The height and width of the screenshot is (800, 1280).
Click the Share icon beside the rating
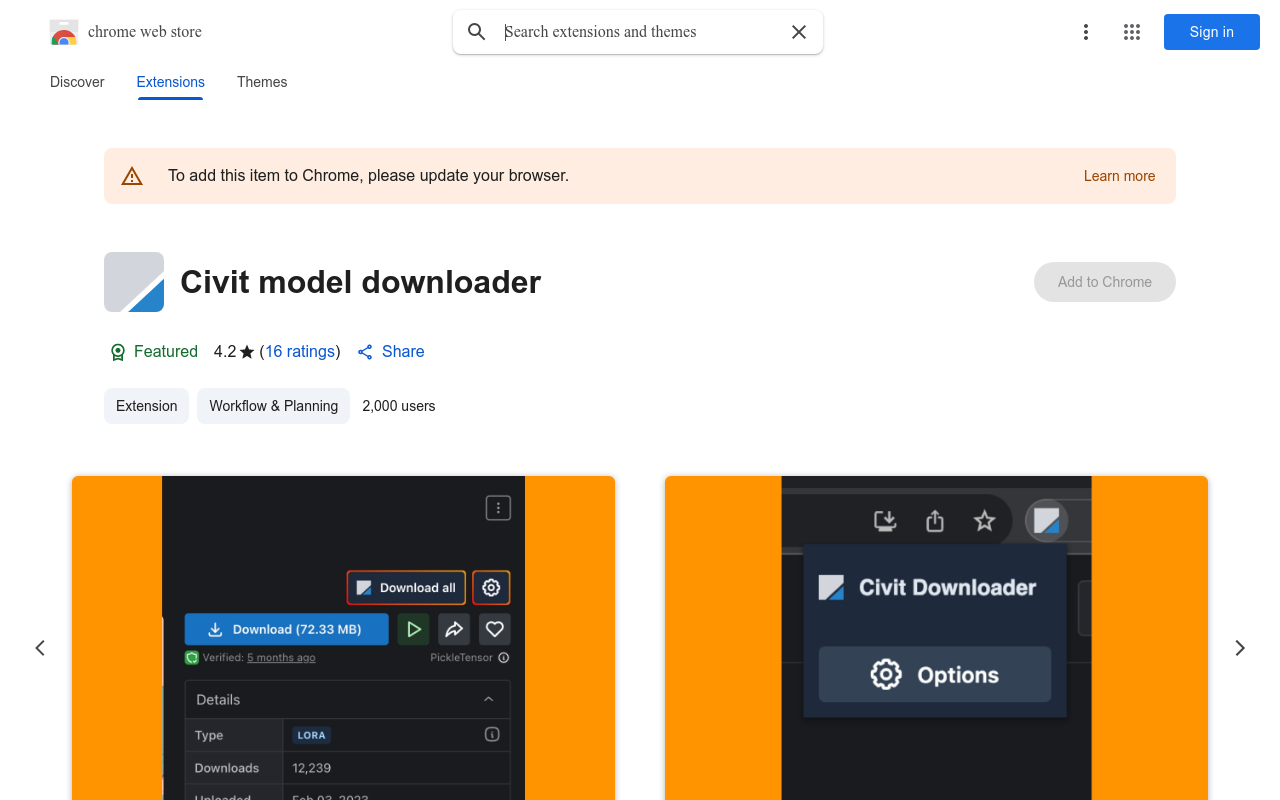tap(364, 351)
